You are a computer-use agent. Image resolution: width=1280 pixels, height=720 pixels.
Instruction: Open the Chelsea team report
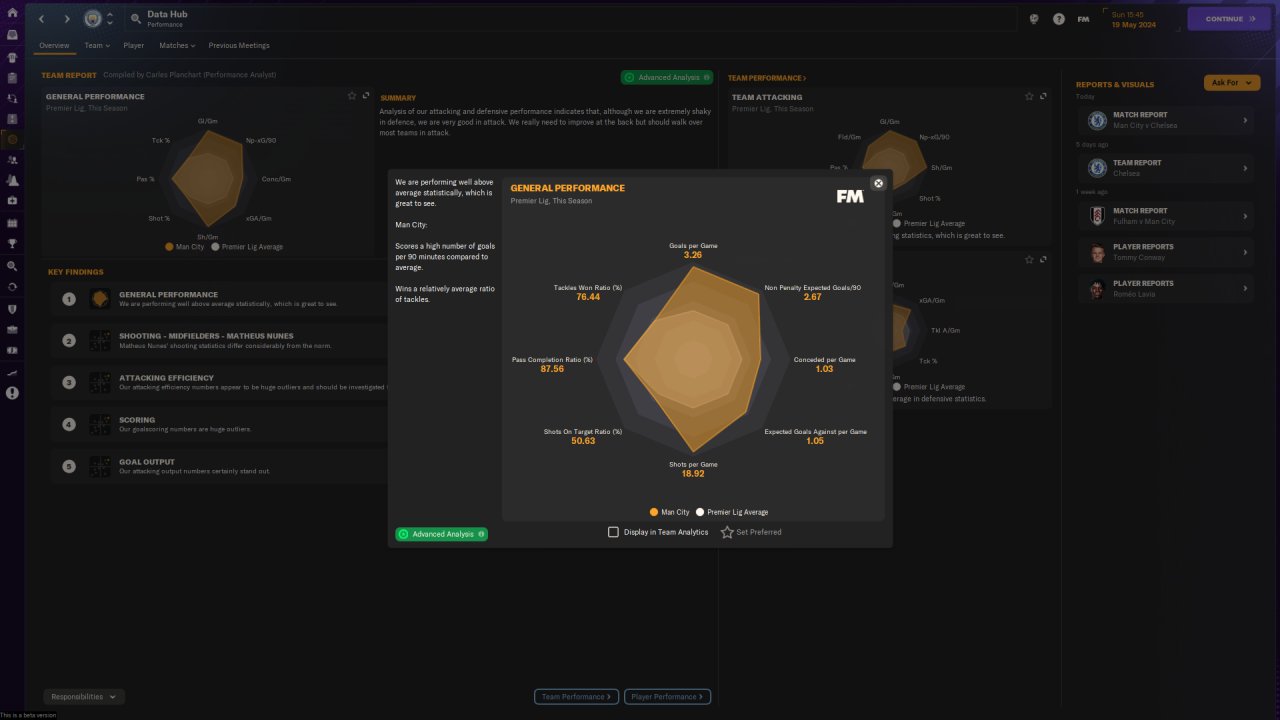click(x=1167, y=168)
